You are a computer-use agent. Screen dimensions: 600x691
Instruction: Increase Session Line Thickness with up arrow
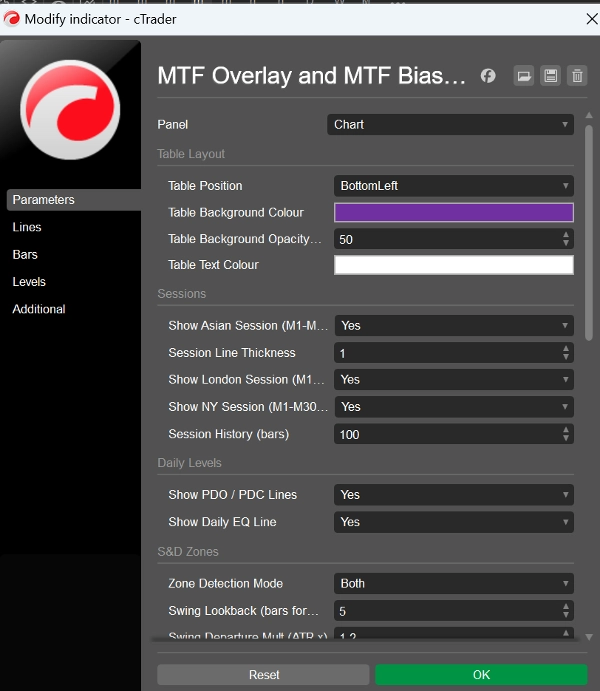[566, 349]
